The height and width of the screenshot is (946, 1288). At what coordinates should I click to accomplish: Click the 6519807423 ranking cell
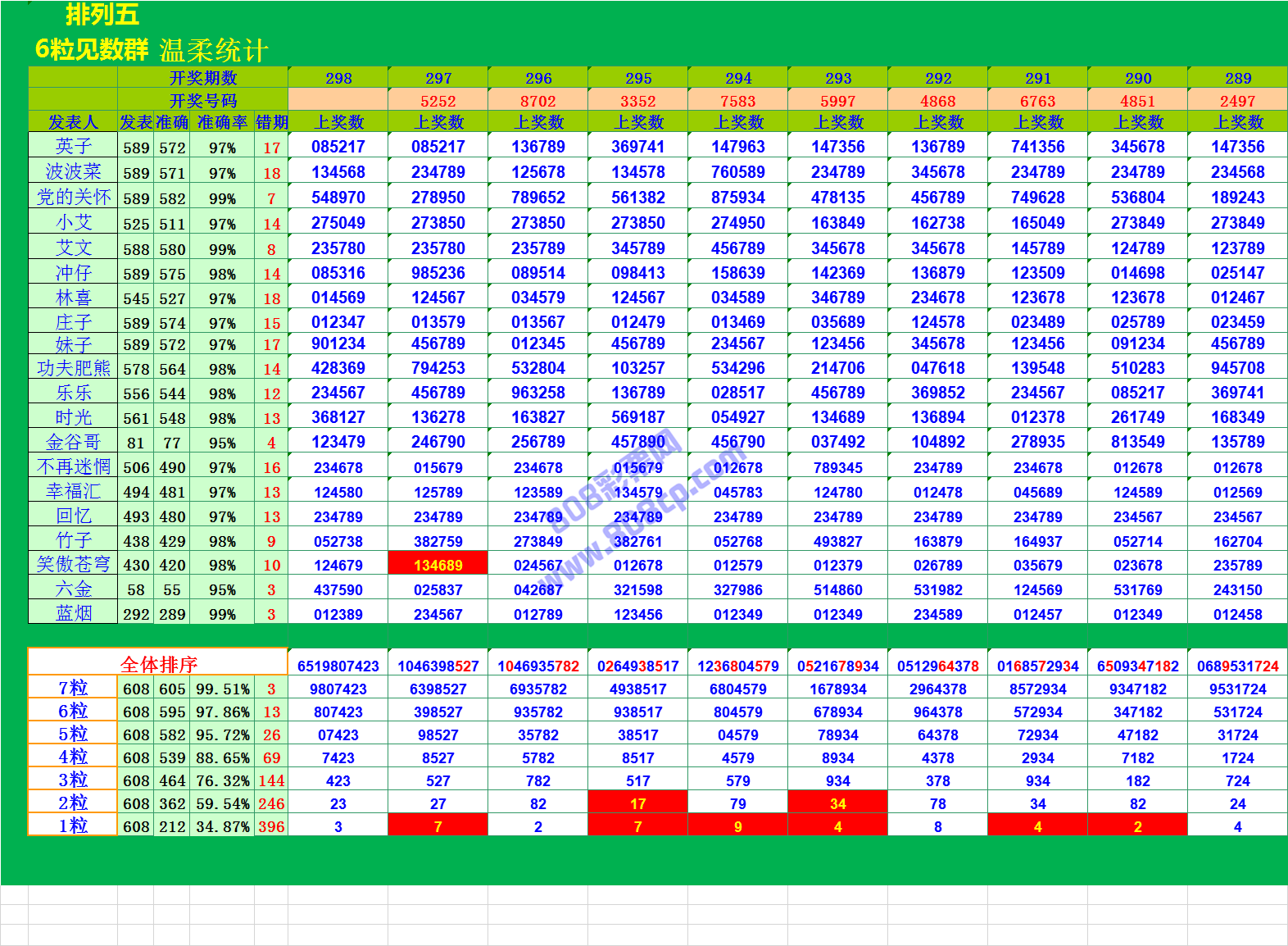coord(338,666)
